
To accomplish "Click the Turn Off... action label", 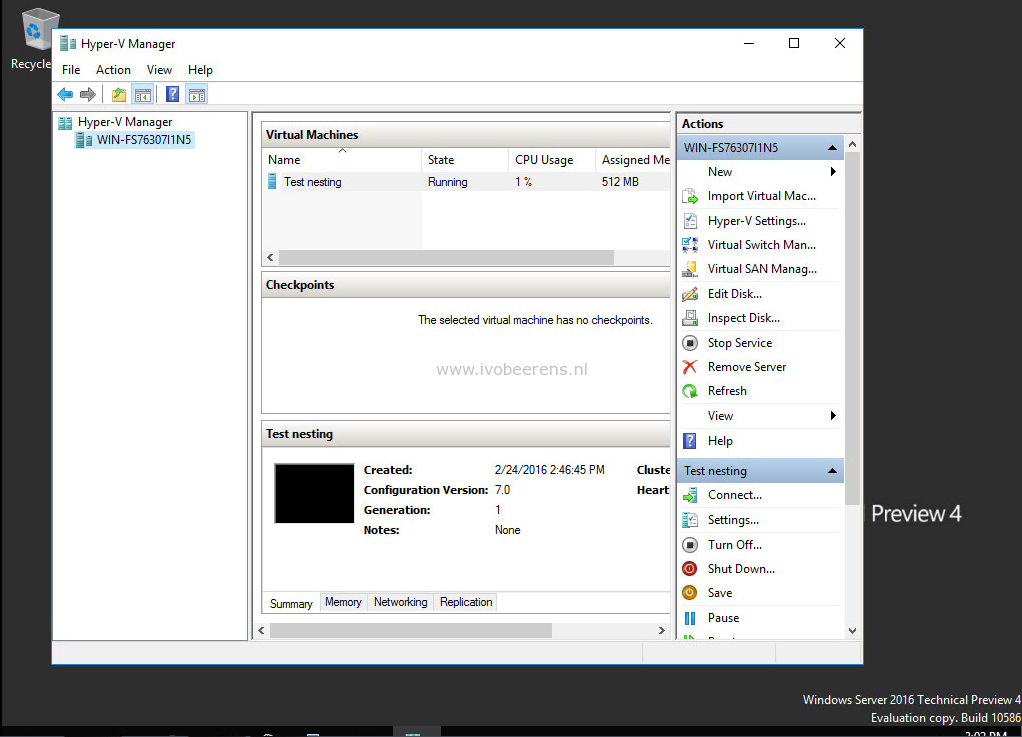I will (x=735, y=545).
